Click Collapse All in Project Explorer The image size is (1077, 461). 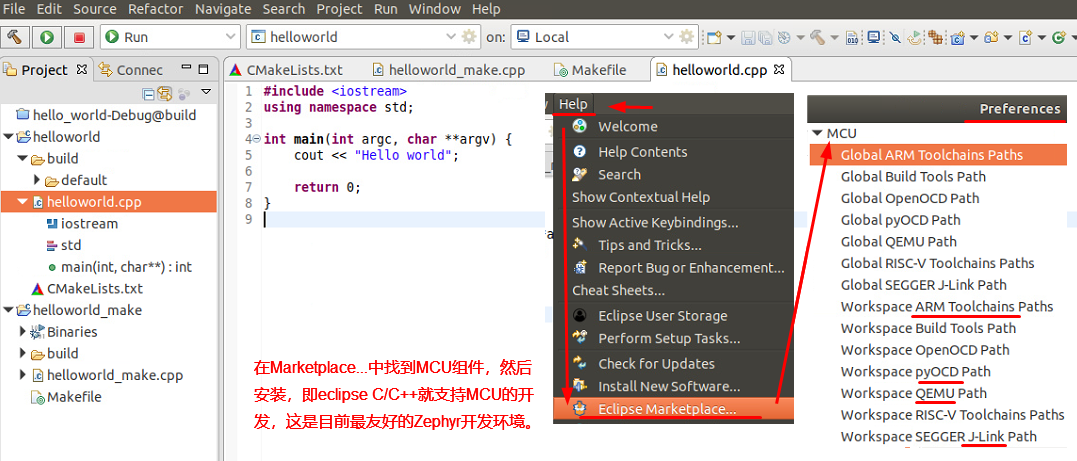point(148,93)
